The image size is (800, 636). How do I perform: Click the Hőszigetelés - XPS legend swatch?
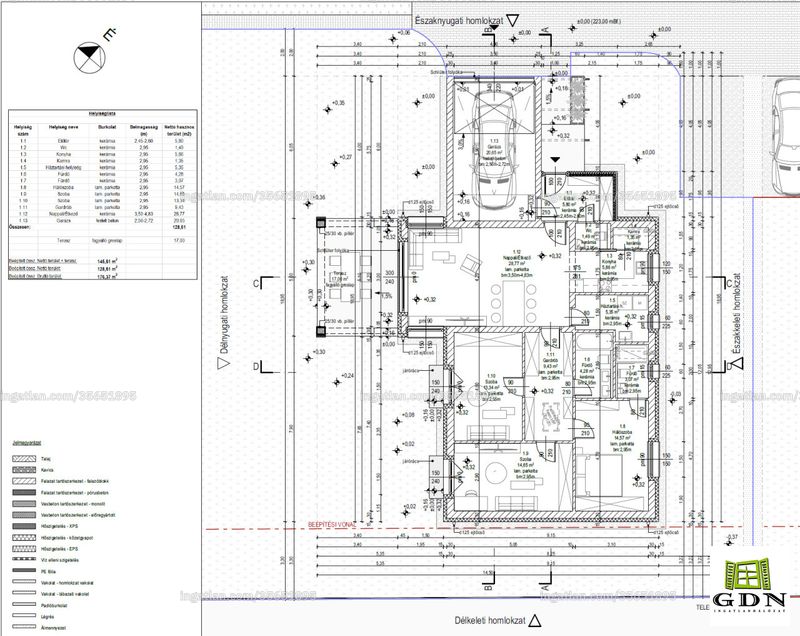24,526
